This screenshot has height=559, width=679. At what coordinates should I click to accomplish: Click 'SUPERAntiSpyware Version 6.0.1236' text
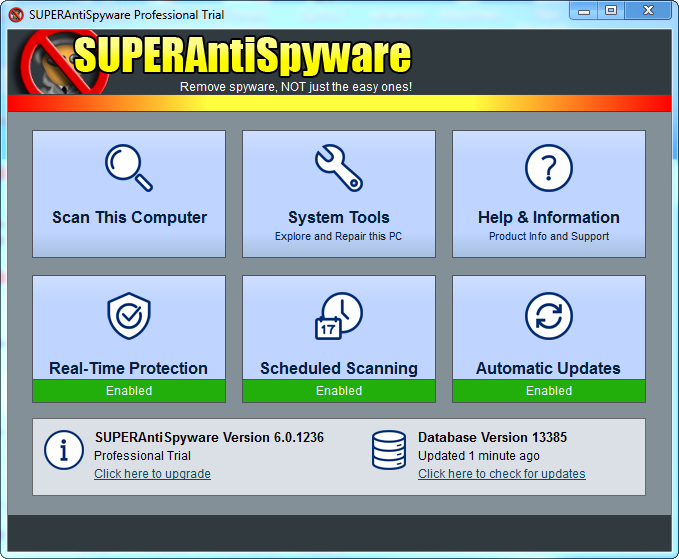[x=209, y=437]
